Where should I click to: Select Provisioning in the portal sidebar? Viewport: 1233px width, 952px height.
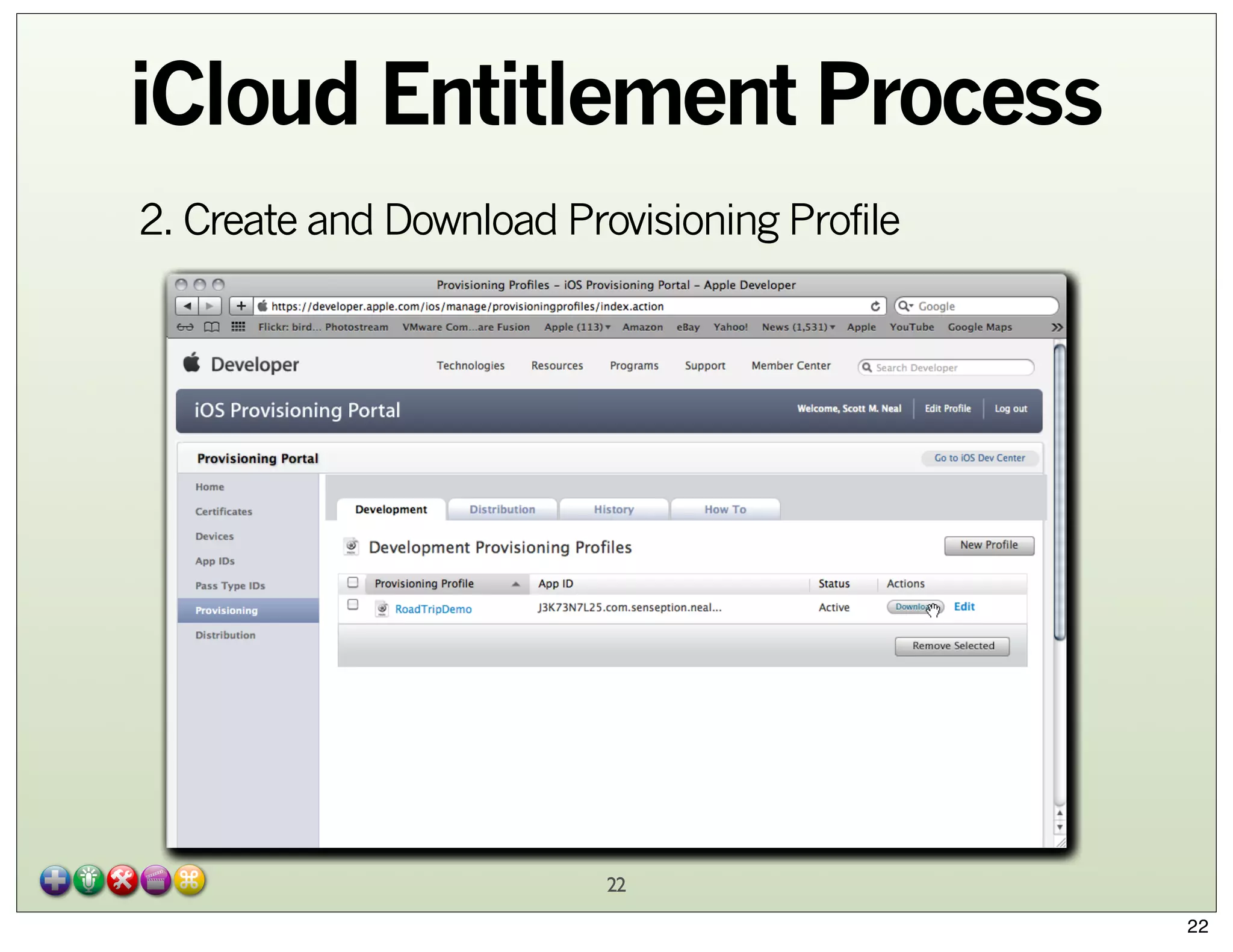[248, 610]
